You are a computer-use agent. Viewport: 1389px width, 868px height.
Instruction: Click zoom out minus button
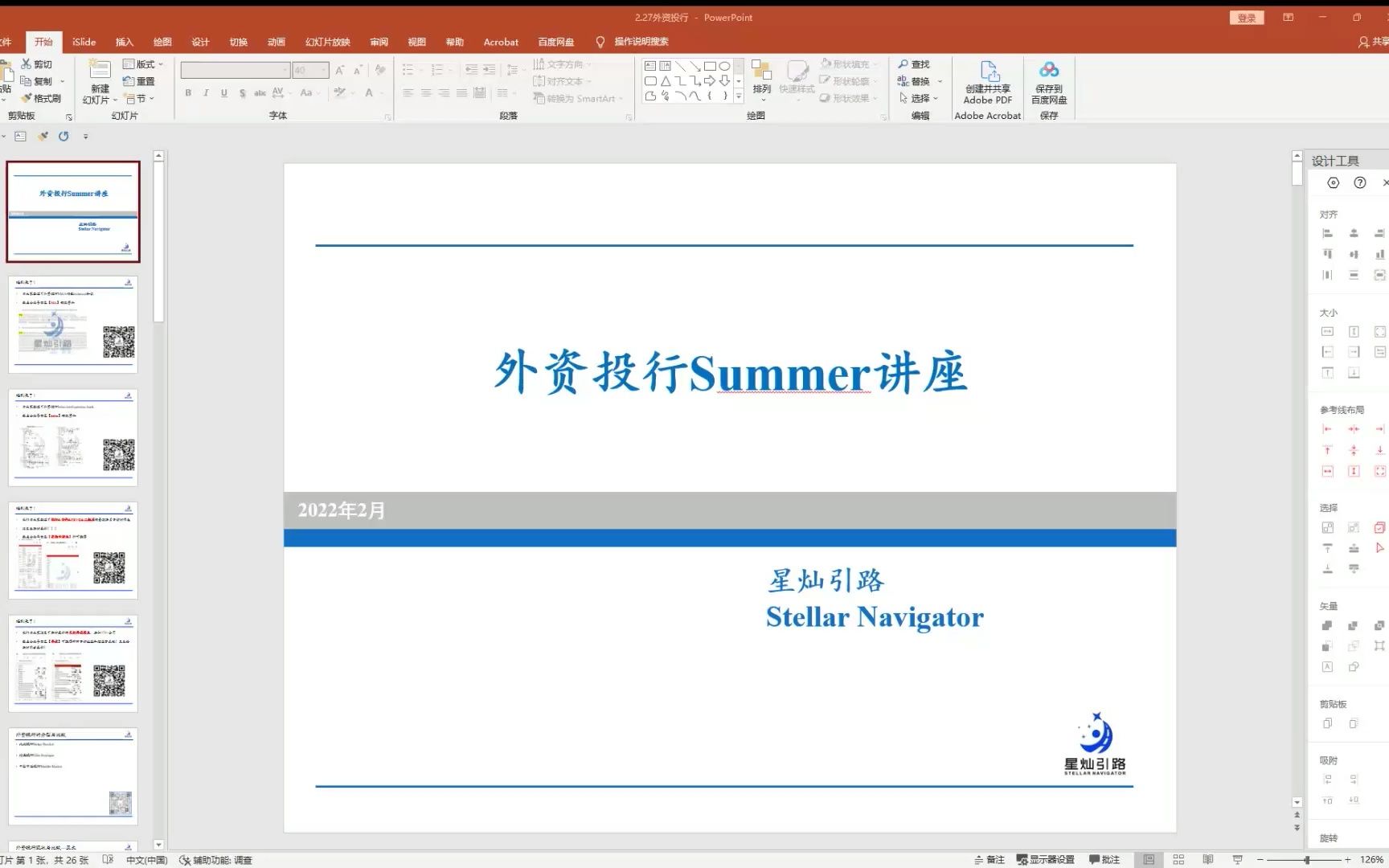coord(1260,860)
